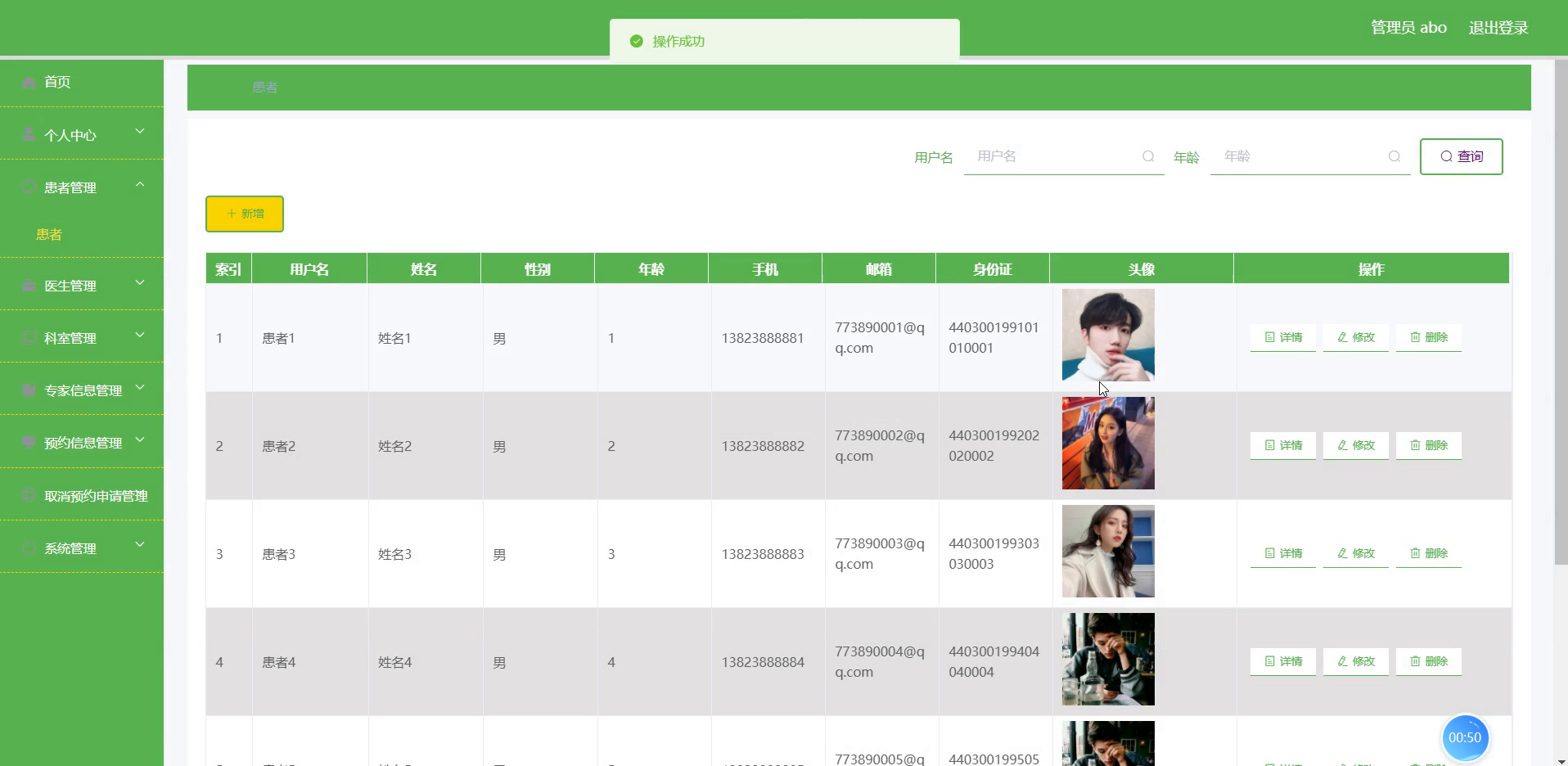1568x766 pixels.
Task: Expand the 预约信息管理 menu chevron
Action: pos(140,439)
